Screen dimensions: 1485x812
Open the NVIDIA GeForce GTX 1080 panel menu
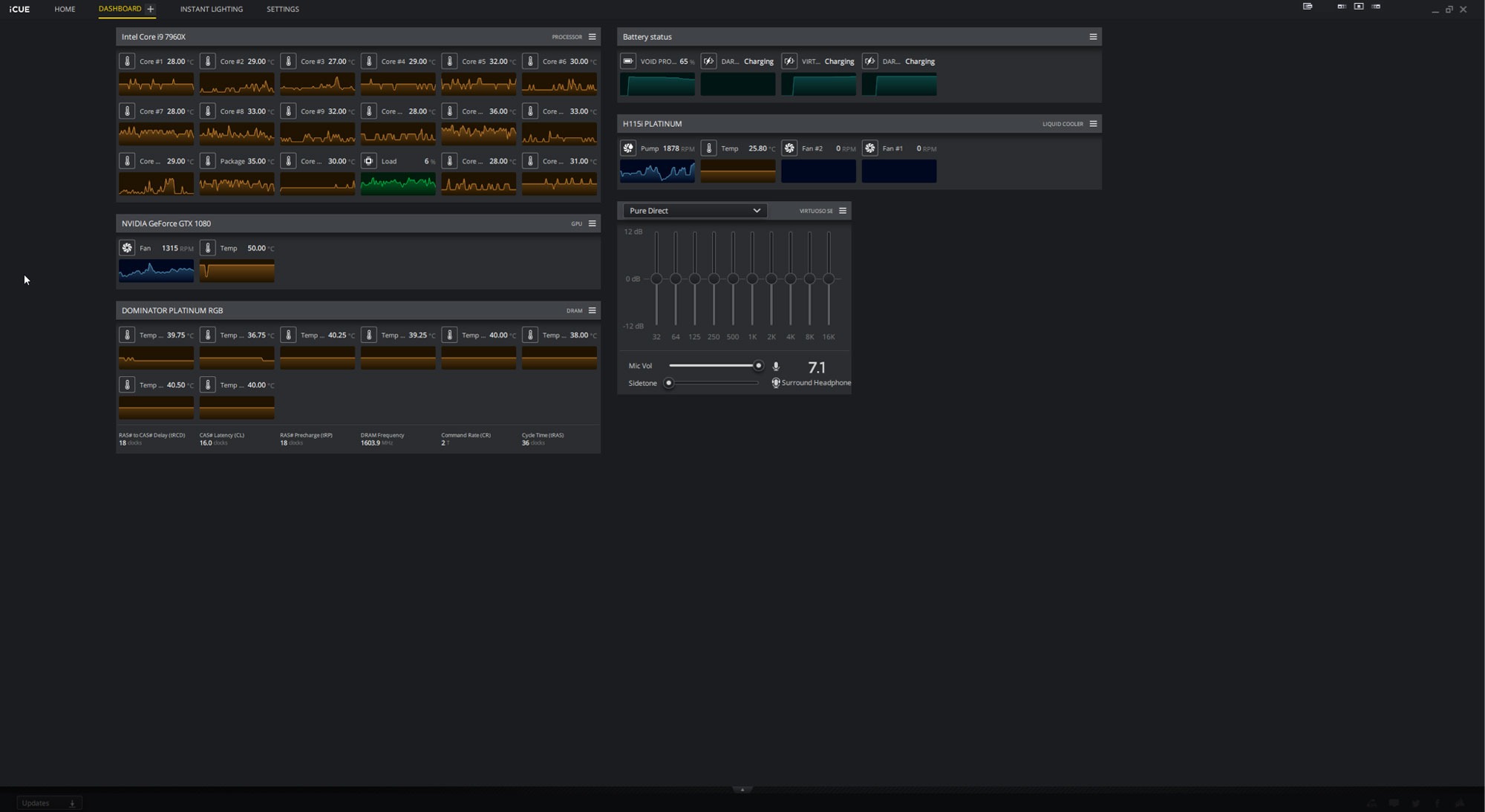[592, 223]
